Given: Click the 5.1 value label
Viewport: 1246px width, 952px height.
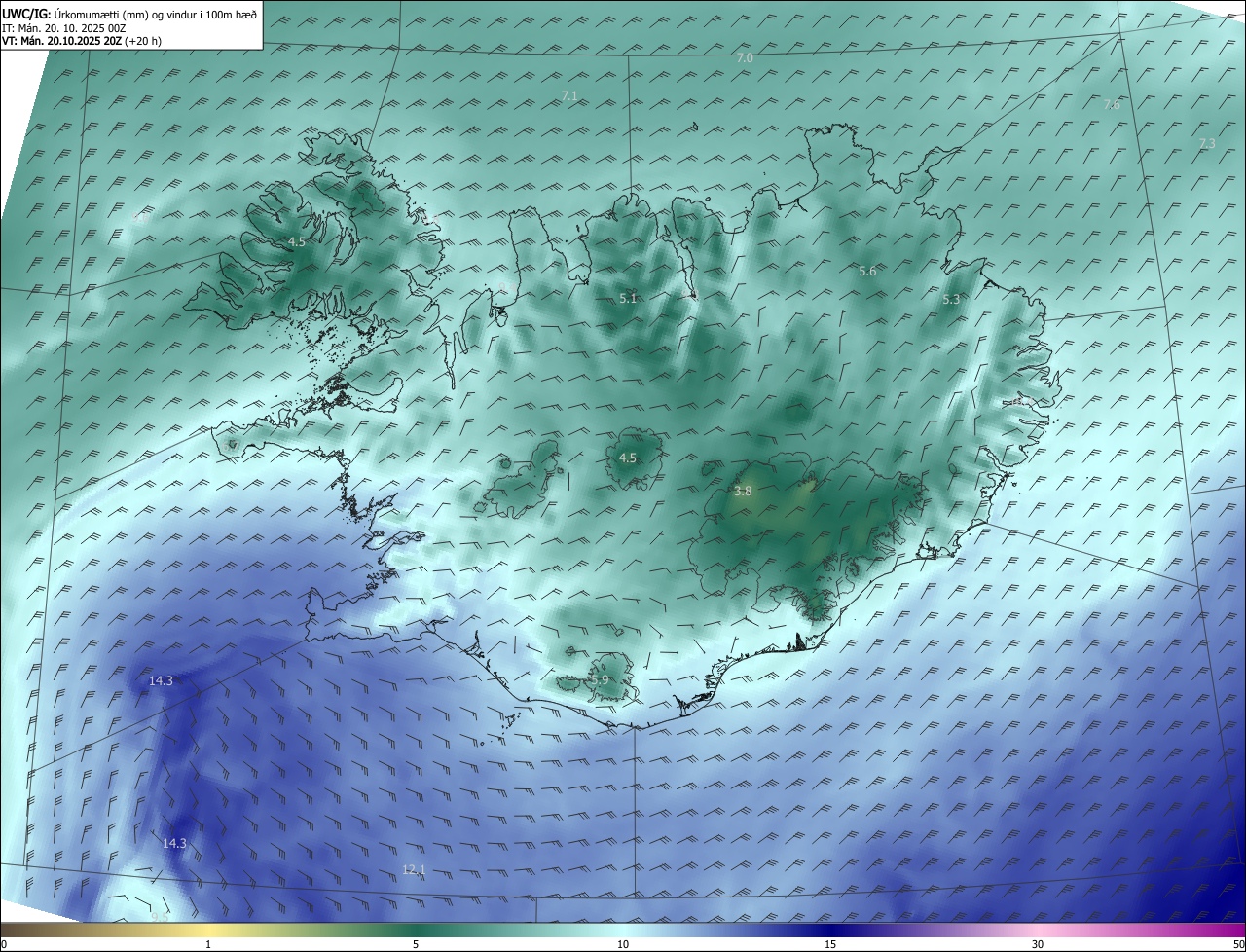Looking at the screenshot, I should point(628,298).
